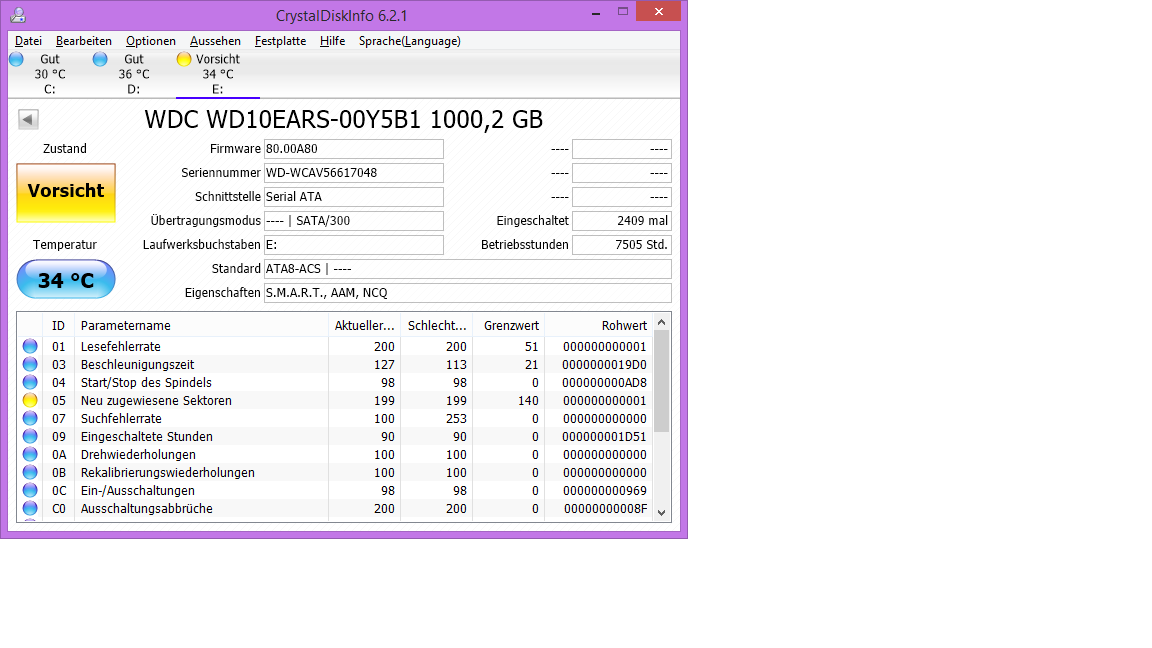
Task: Close the CrystalDiskInfo window
Action: [658, 11]
